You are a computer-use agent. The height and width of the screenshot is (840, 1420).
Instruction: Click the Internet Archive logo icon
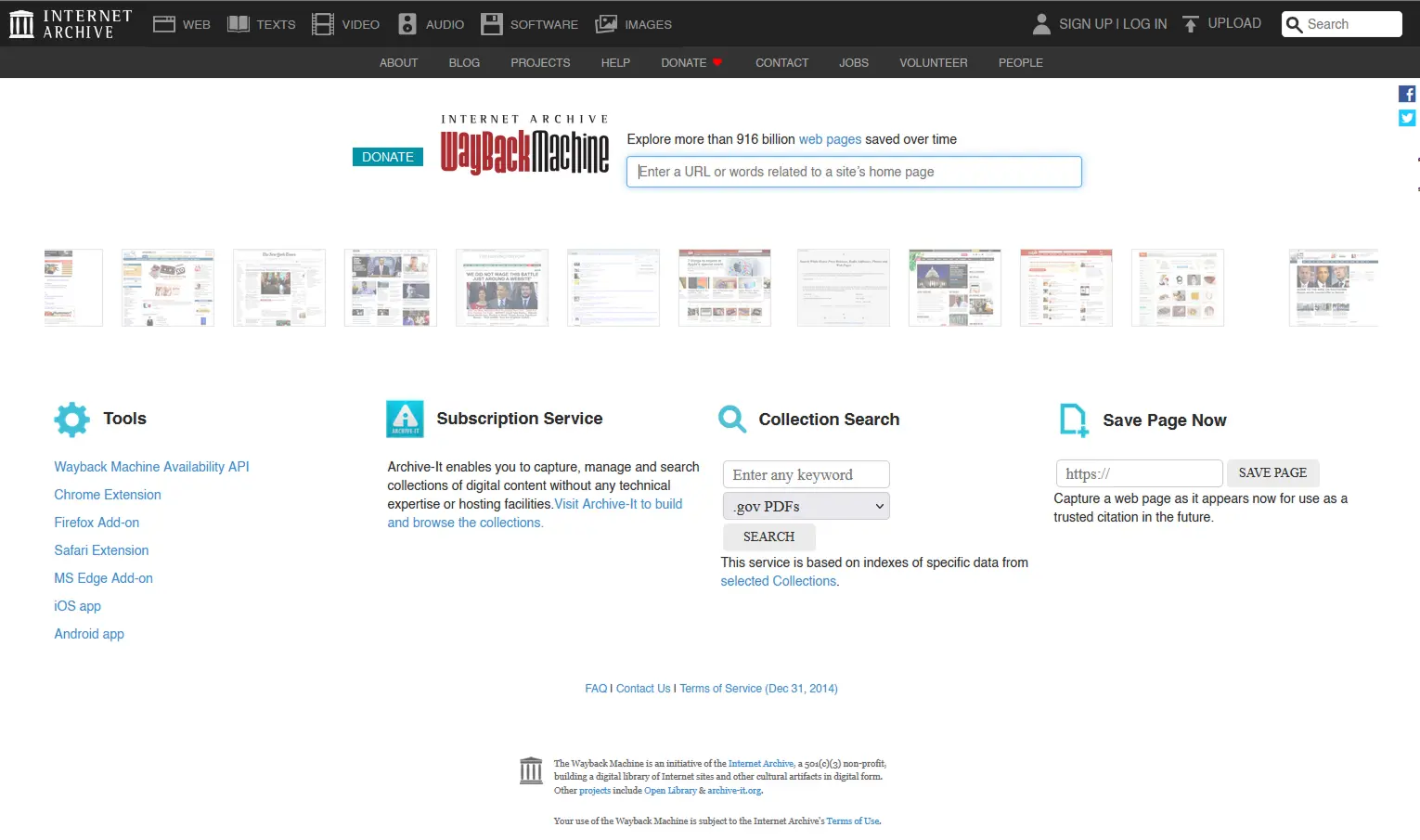pyautogui.click(x=21, y=24)
